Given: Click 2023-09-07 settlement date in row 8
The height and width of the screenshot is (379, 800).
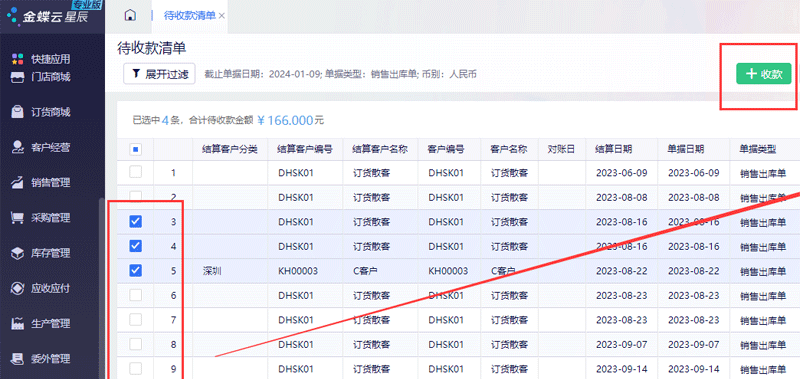Looking at the screenshot, I should 621,344.
